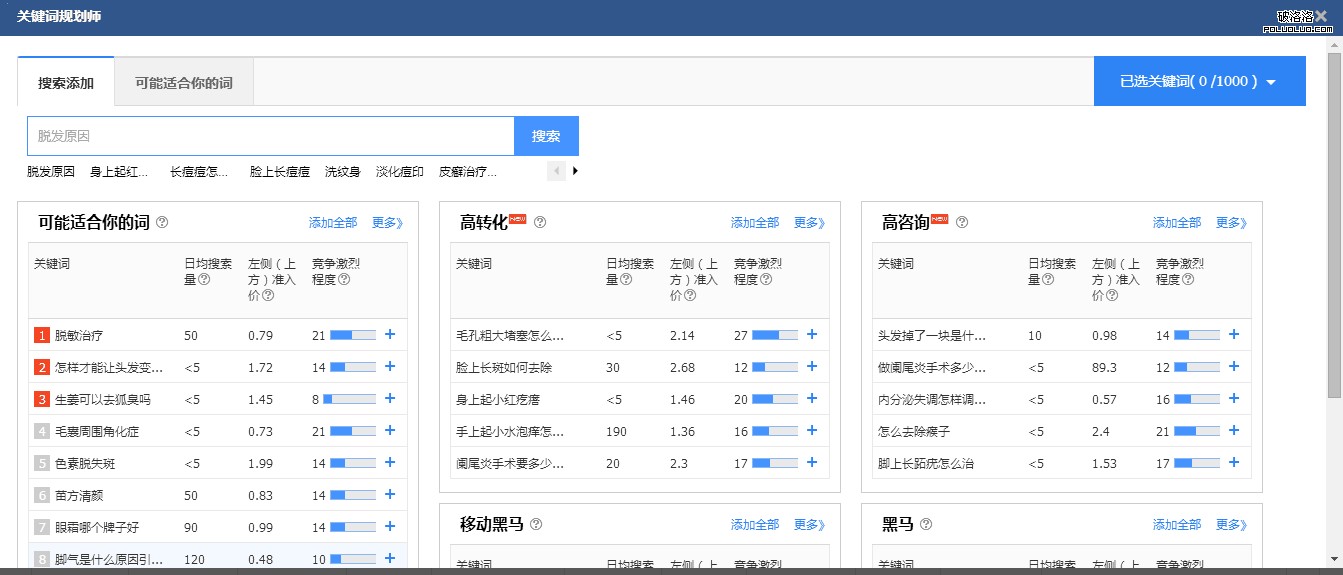Select the 搜索添加 tab

[x=66, y=82]
